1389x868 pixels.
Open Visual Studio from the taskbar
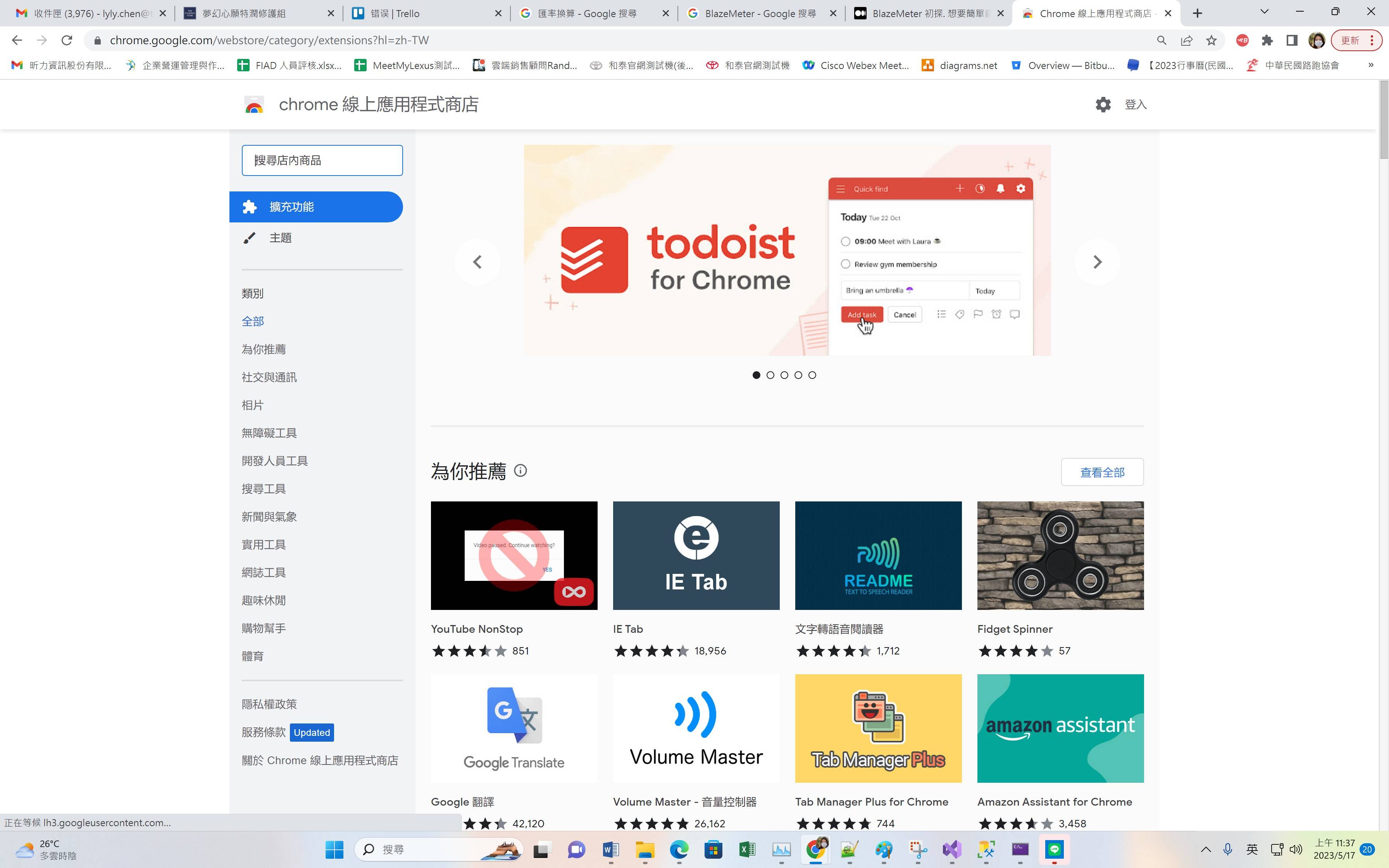point(951,849)
